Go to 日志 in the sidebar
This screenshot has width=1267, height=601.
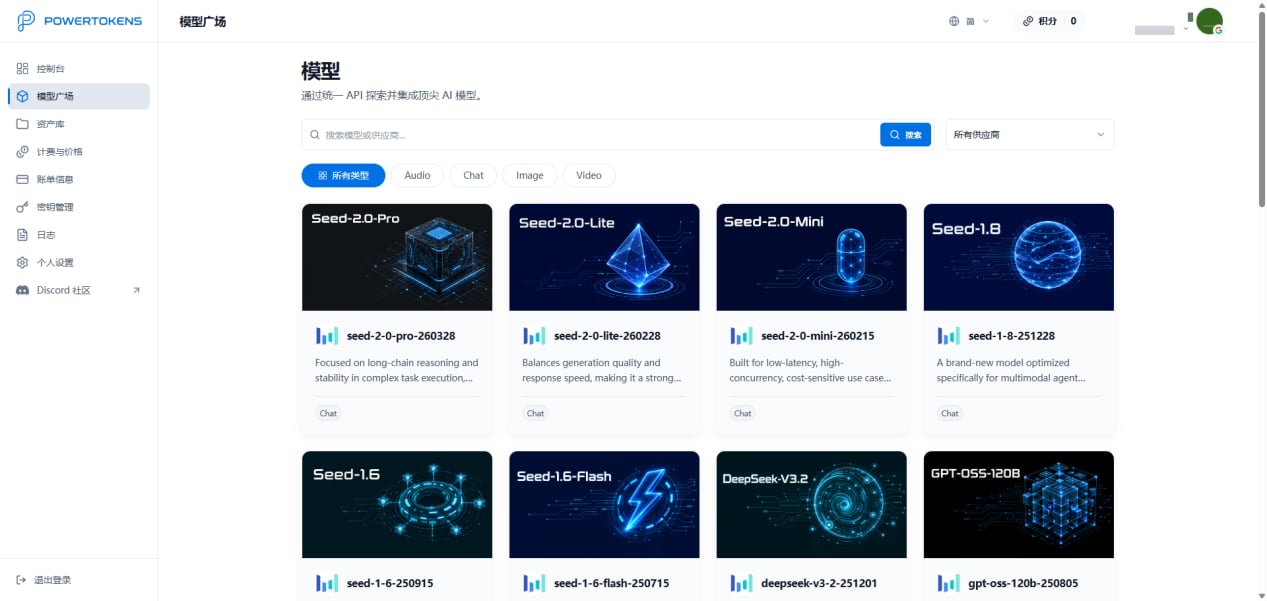[x=79, y=235]
